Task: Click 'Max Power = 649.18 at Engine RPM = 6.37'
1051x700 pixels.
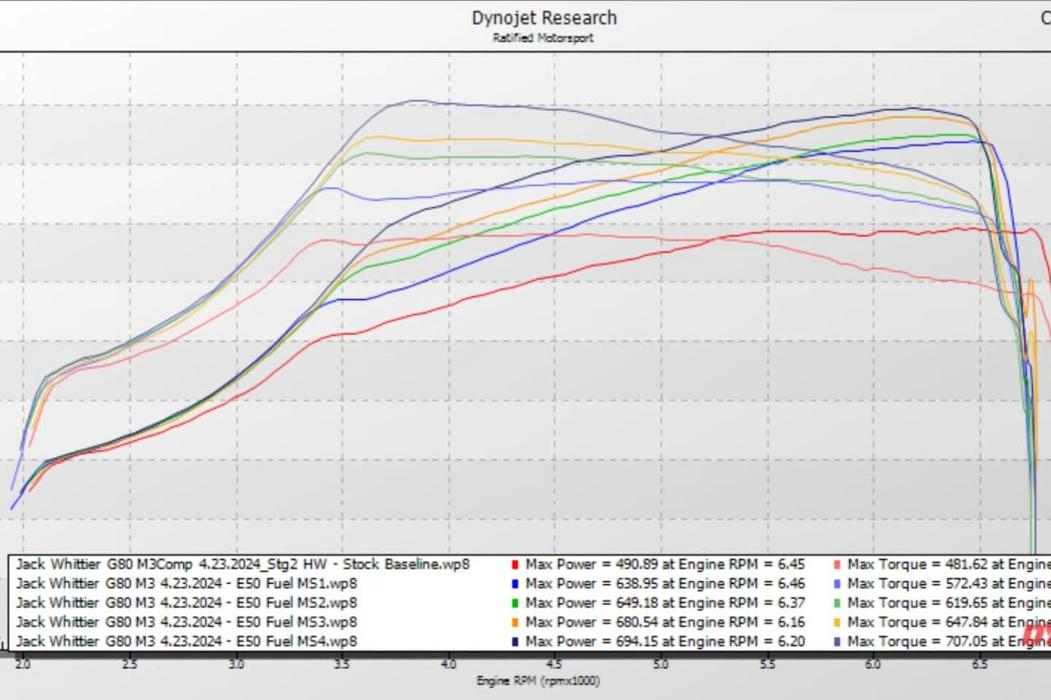Action: click(665, 603)
